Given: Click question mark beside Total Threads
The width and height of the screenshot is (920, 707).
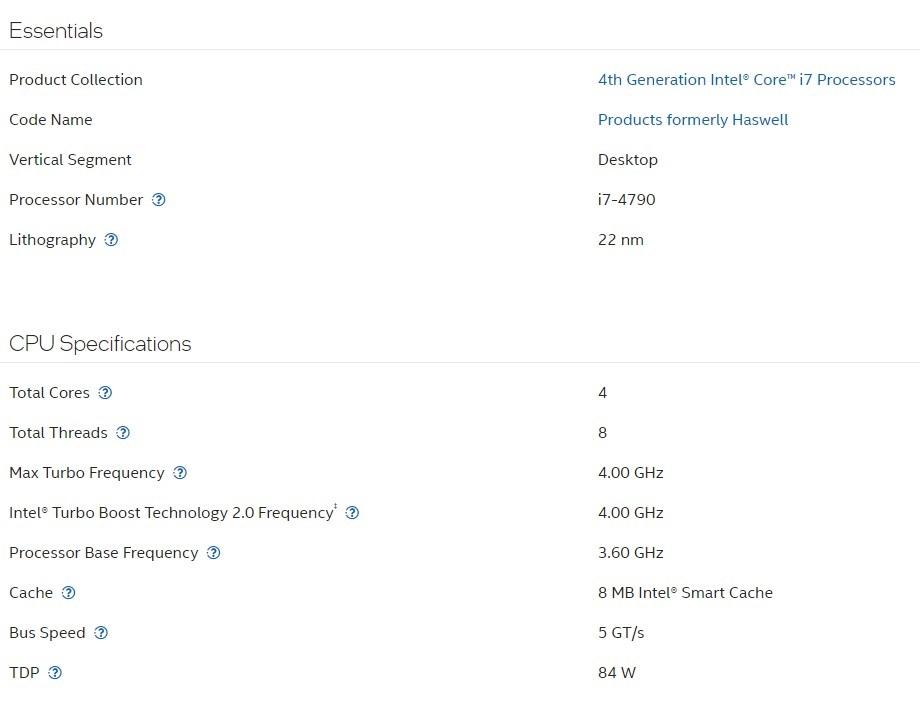Looking at the screenshot, I should 123,433.
